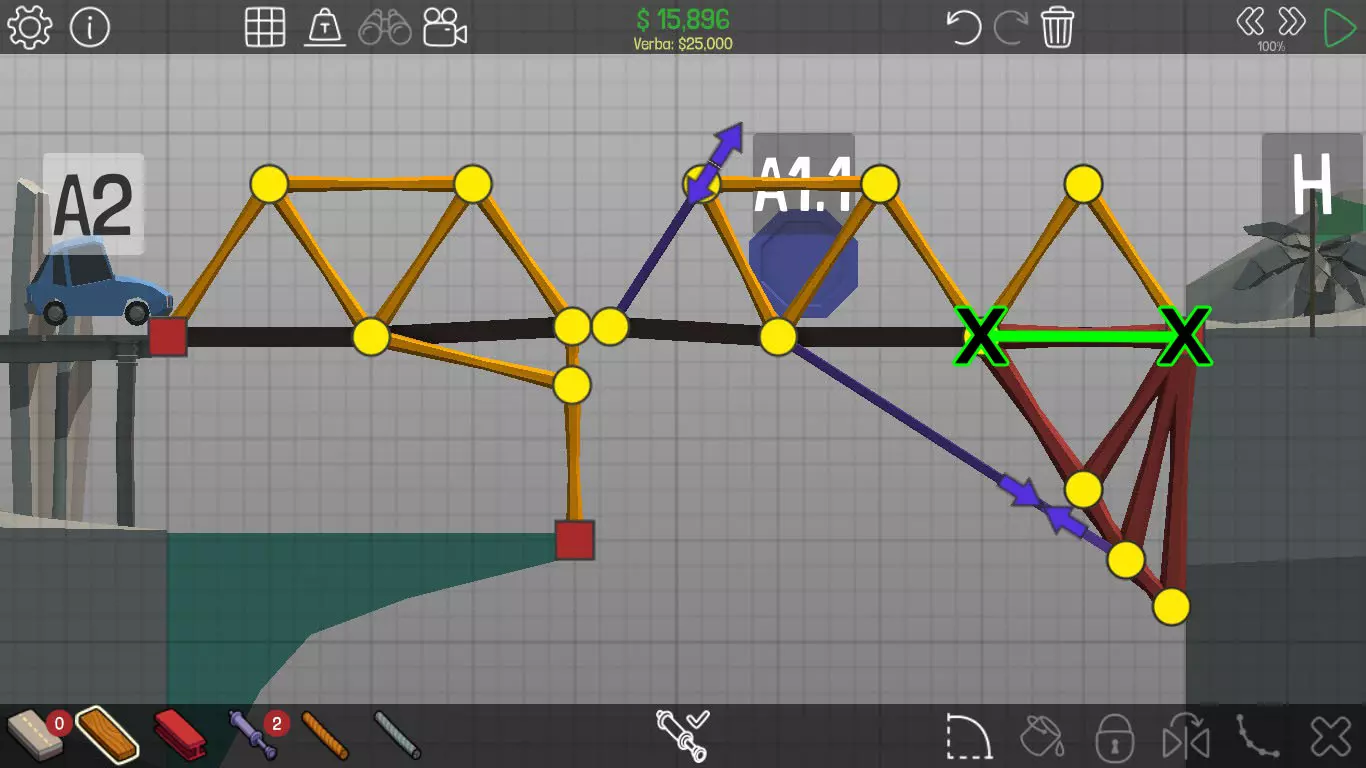The width and height of the screenshot is (1366, 768).
Task: Select the road material
Action: pyautogui.click(x=36, y=736)
